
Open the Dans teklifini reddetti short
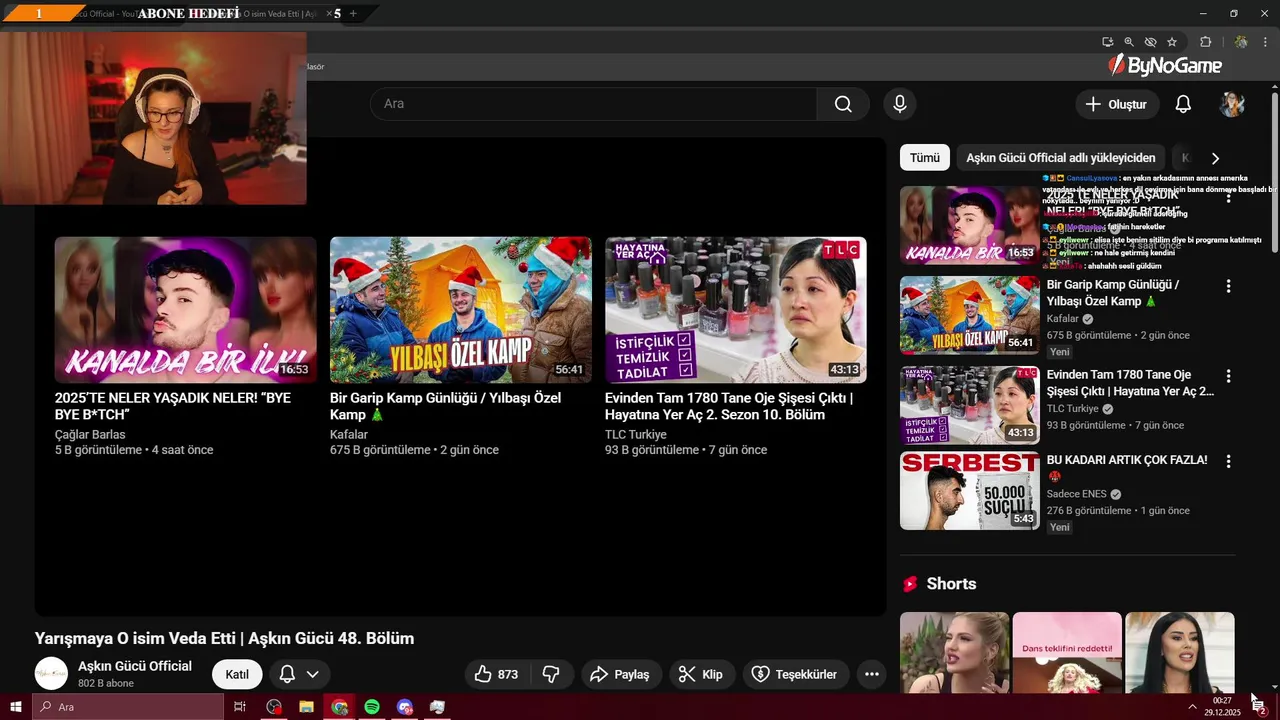point(1067,653)
